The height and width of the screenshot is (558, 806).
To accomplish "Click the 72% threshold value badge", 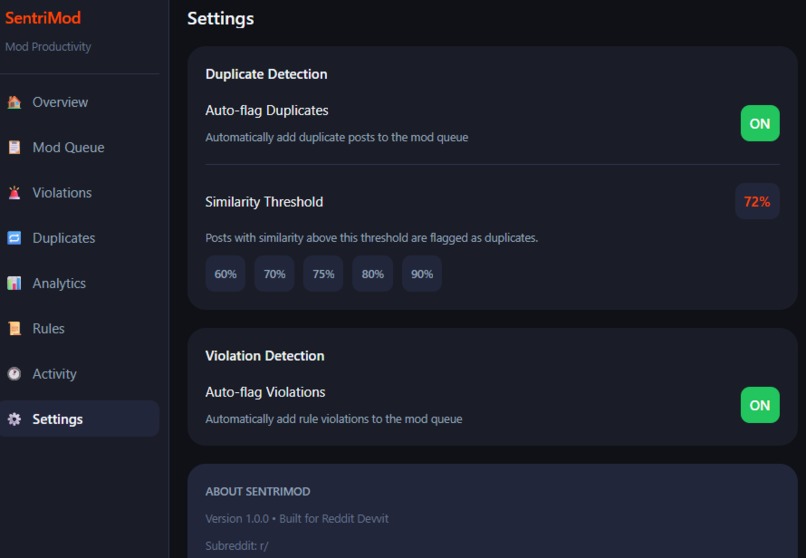I will tap(757, 201).
